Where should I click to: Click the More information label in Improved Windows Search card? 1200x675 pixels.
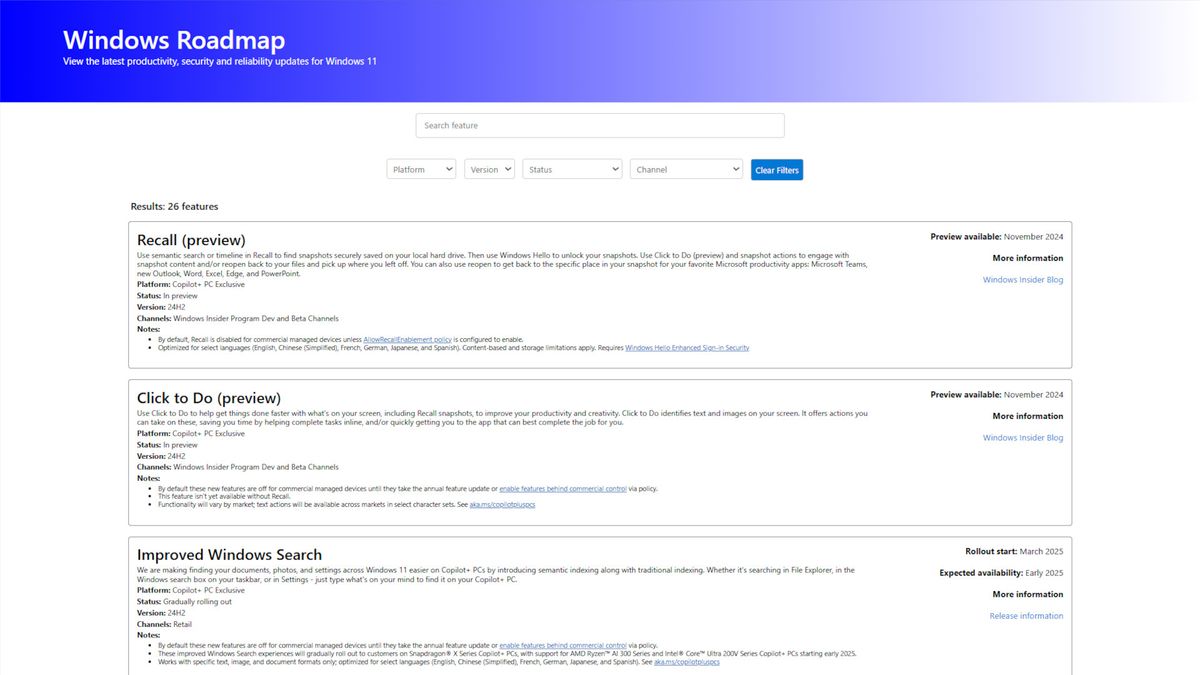tap(1028, 594)
